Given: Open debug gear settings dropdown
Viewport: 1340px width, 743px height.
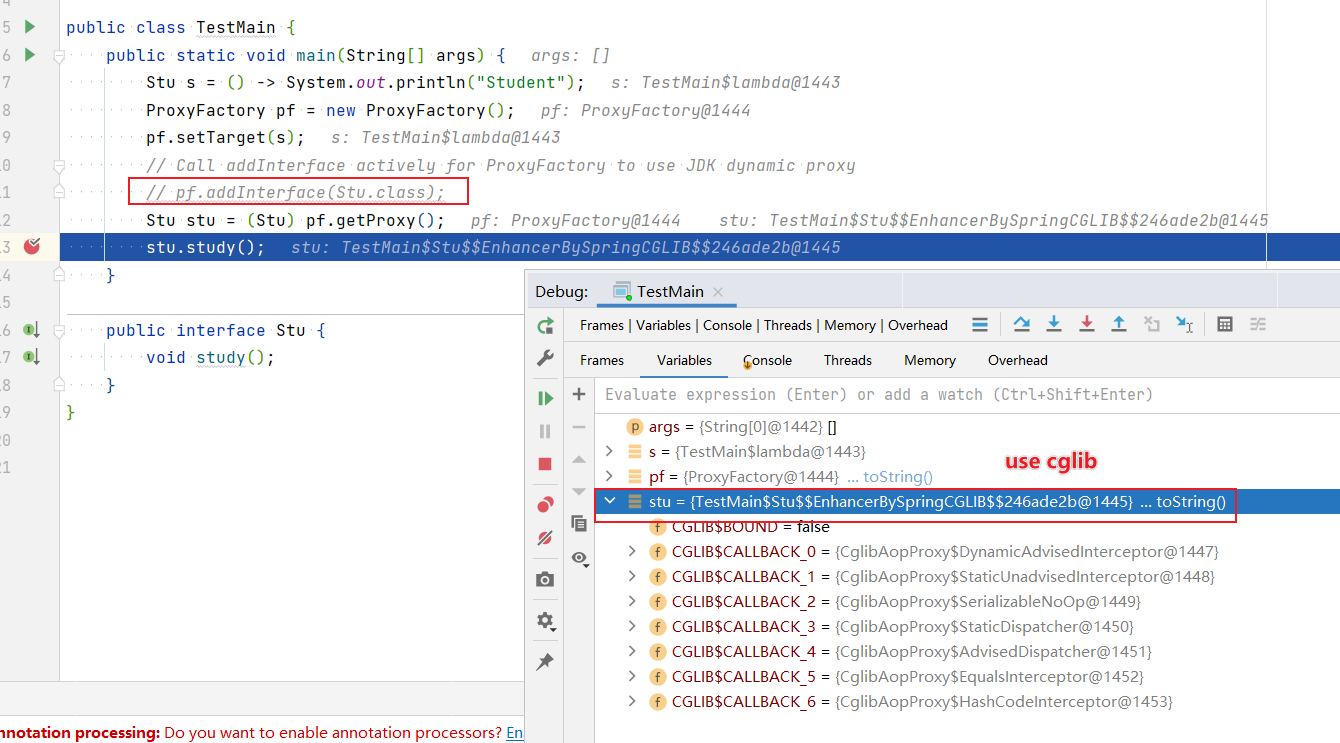Looking at the screenshot, I should pos(546,620).
